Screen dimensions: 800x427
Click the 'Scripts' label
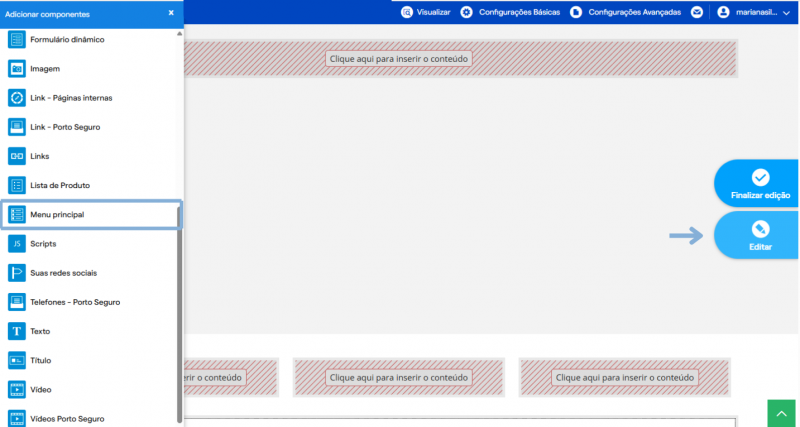43,244
